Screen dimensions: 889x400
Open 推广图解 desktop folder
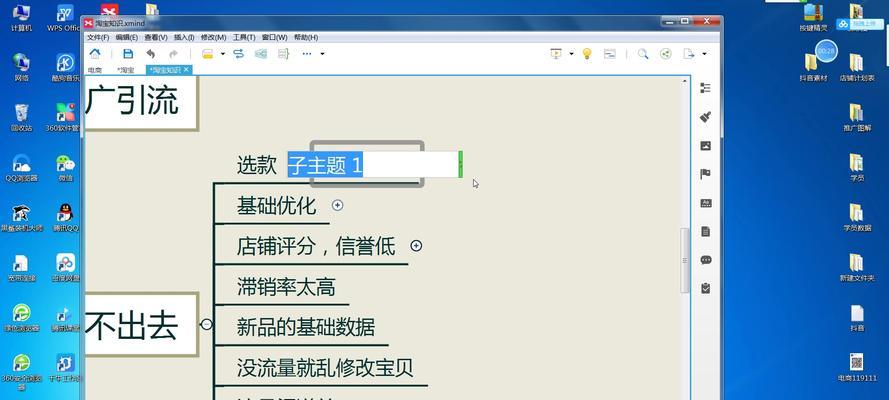(857, 118)
